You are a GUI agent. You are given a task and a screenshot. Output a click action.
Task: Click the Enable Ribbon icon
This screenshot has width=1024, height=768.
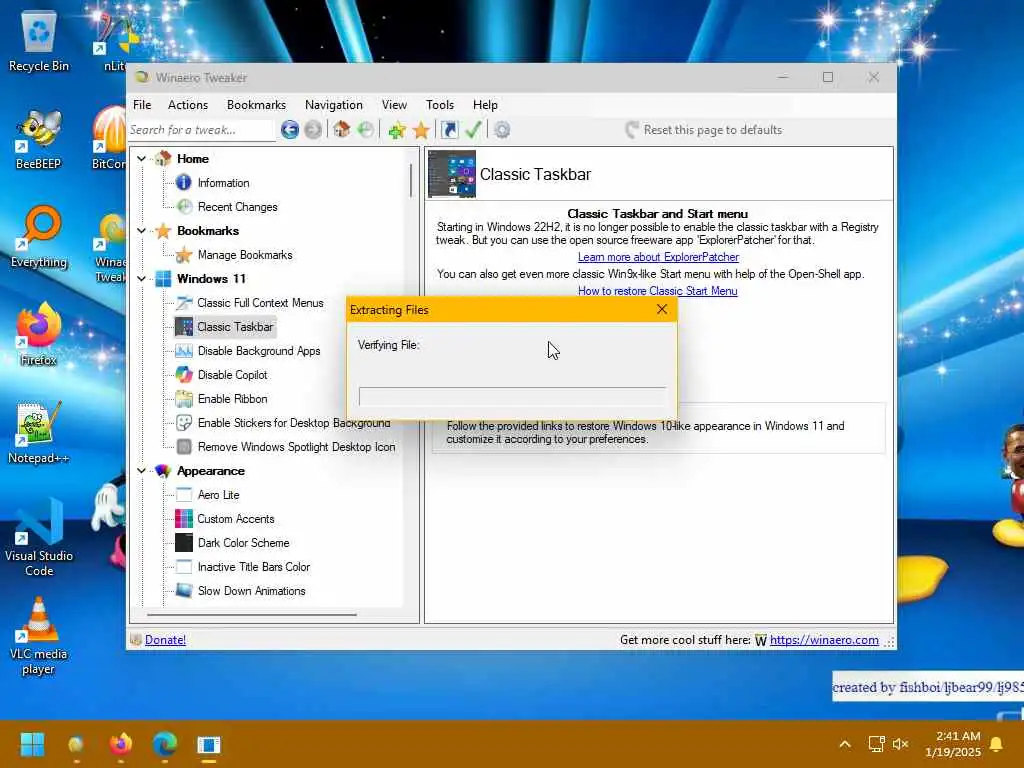[x=184, y=399]
